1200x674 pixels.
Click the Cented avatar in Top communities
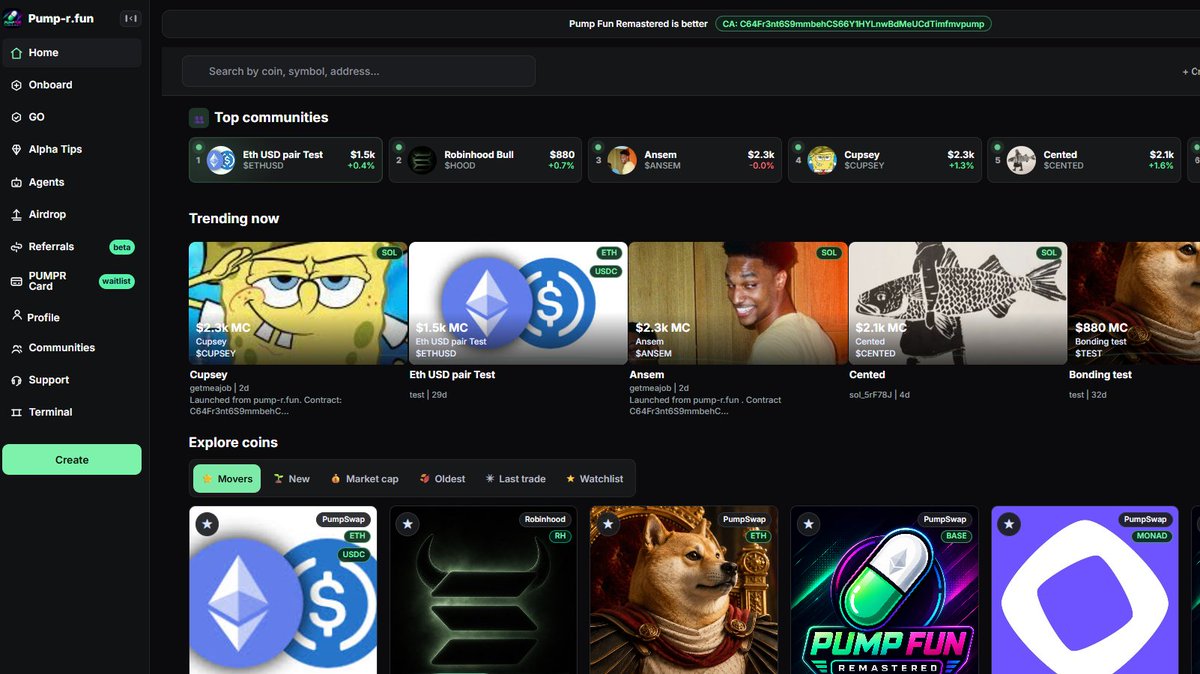point(1022,160)
